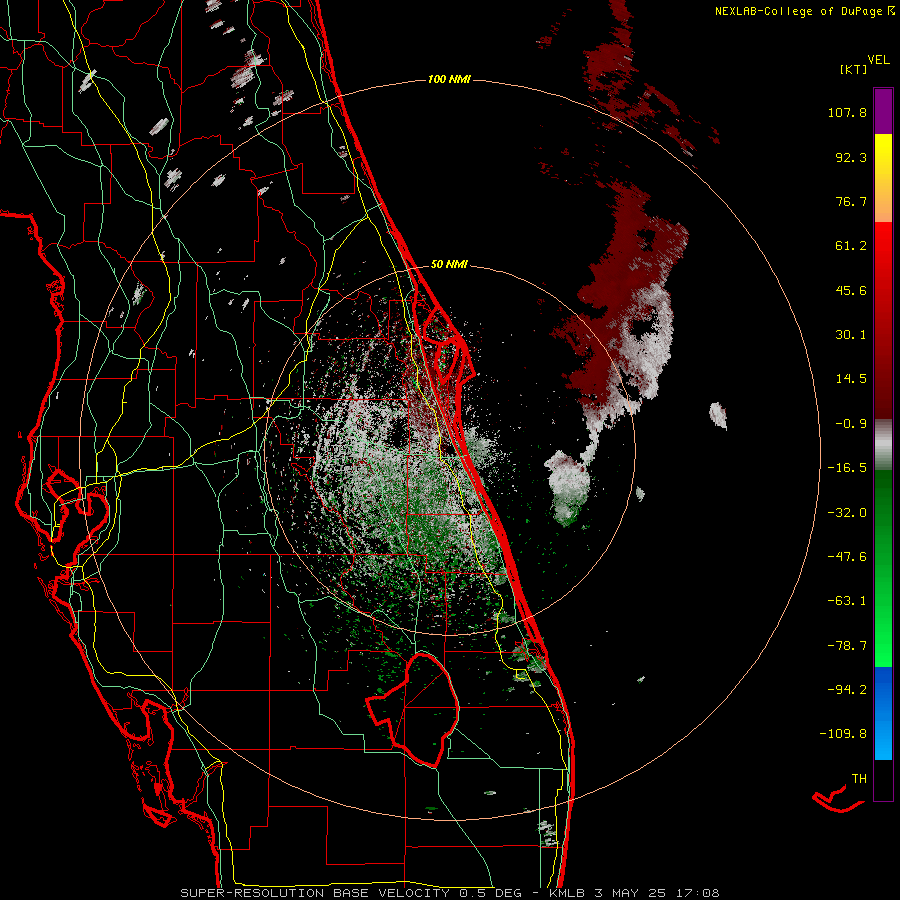Select the 30.1 velocity scale value
The image size is (900, 900).
[851, 335]
